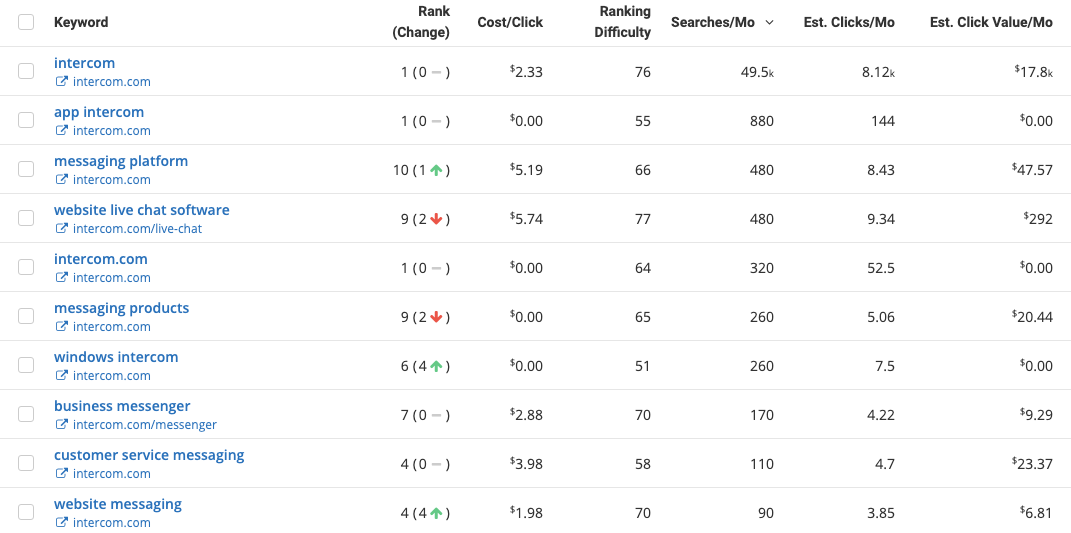Click green up arrow in windows intercom row
1071x533 pixels.
pos(436,366)
